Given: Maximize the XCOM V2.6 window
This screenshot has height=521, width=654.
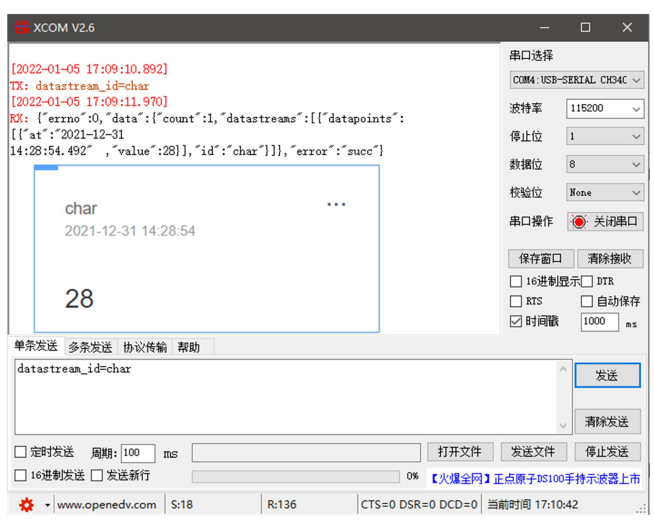Looking at the screenshot, I should click(586, 28).
